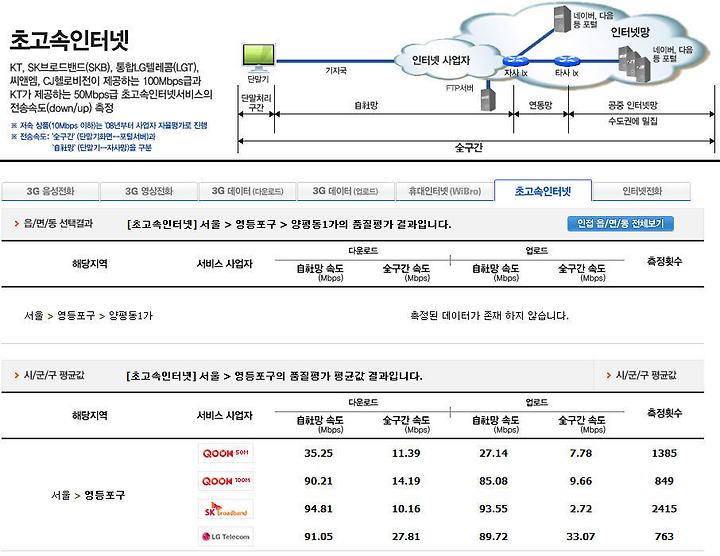The width and height of the screenshot is (720, 556).
Task: Click measurement count 849
Action: pos(664,481)
